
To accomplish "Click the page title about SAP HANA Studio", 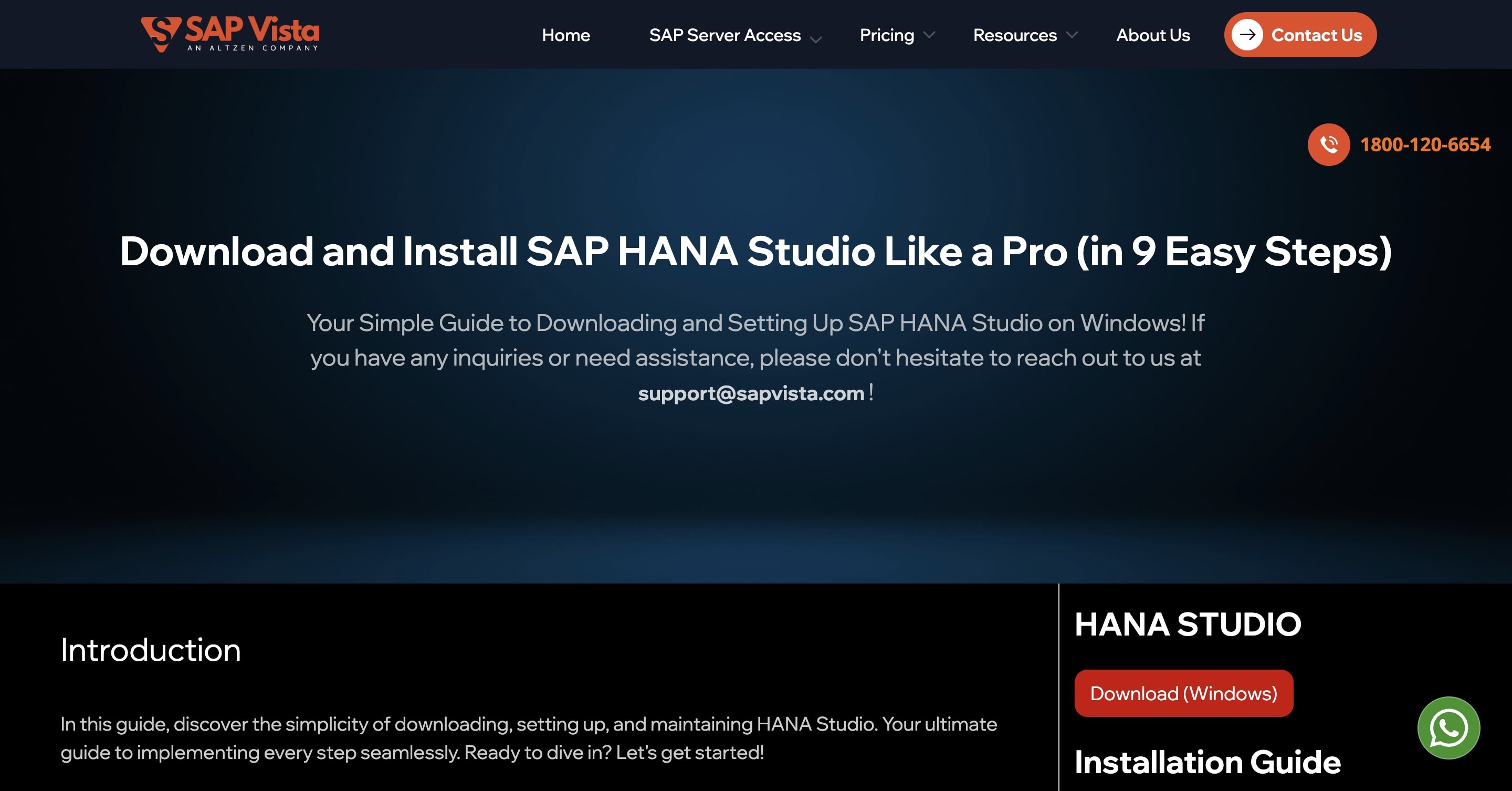I will tap(756, 253).
